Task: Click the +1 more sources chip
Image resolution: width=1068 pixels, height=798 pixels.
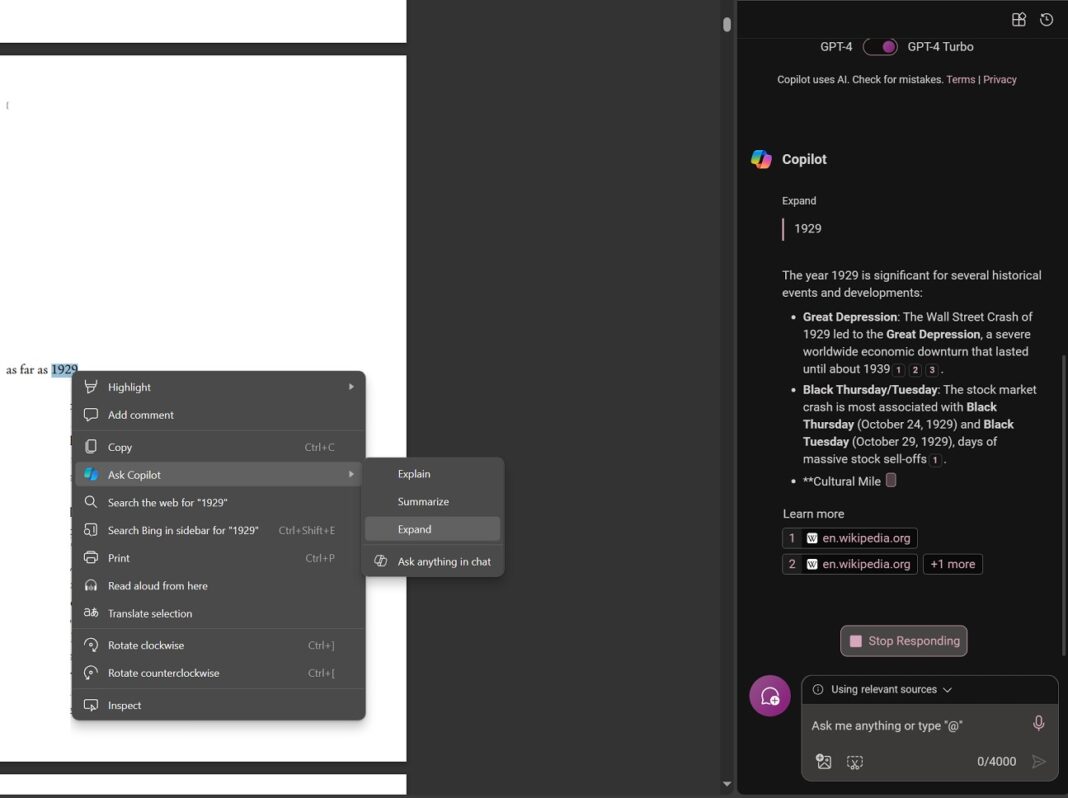Action: click(x=952, y=564)
